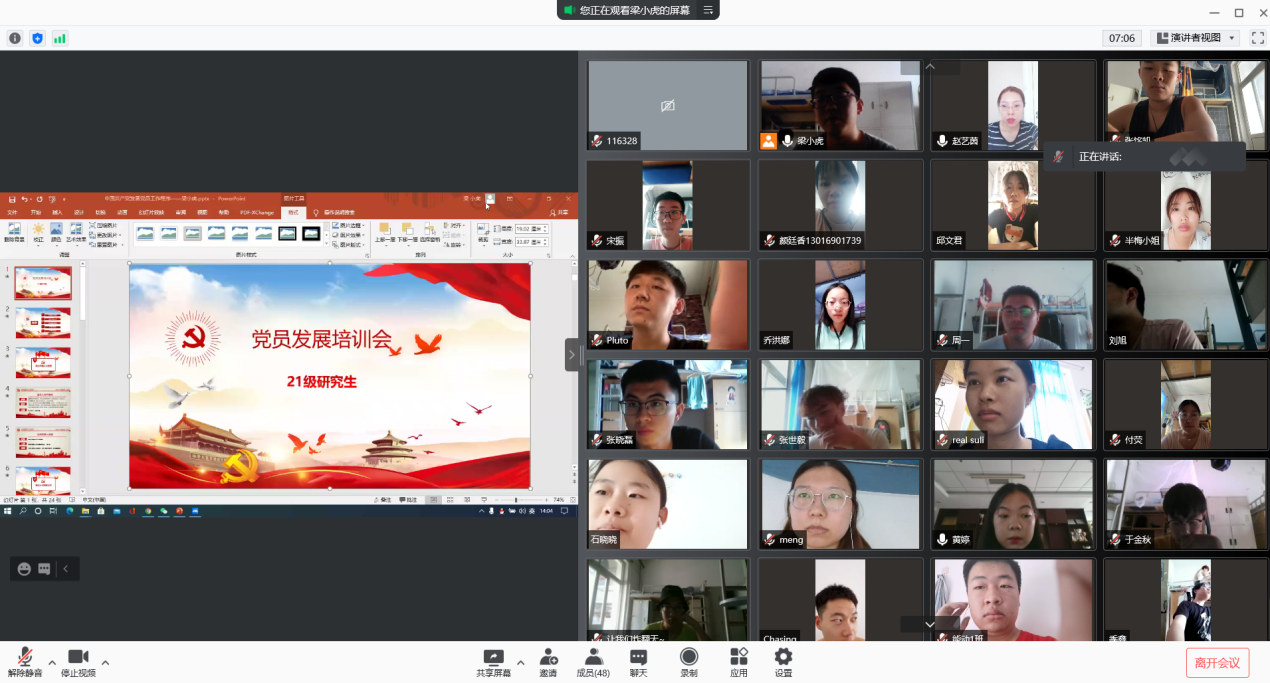Open the Members (成员) list

tap(594, 661)
